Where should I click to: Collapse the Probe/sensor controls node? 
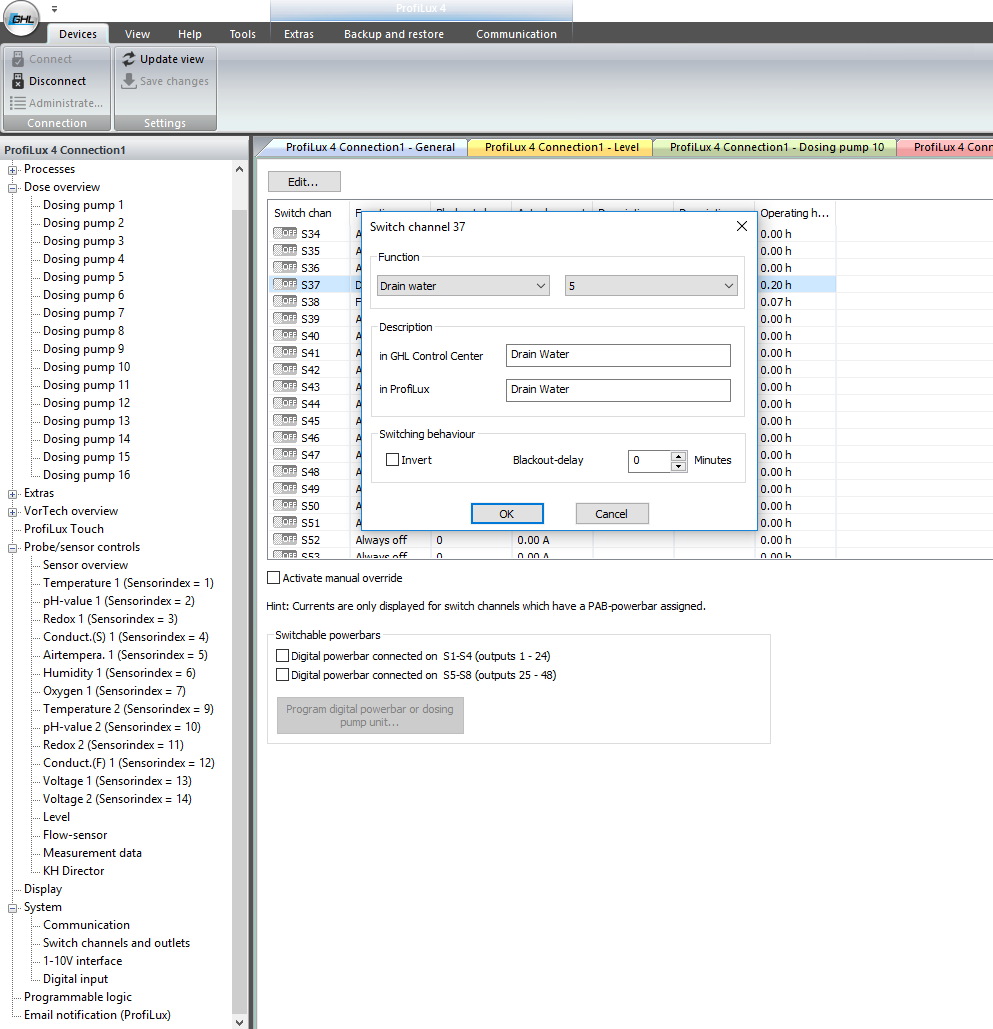(12, 548)
